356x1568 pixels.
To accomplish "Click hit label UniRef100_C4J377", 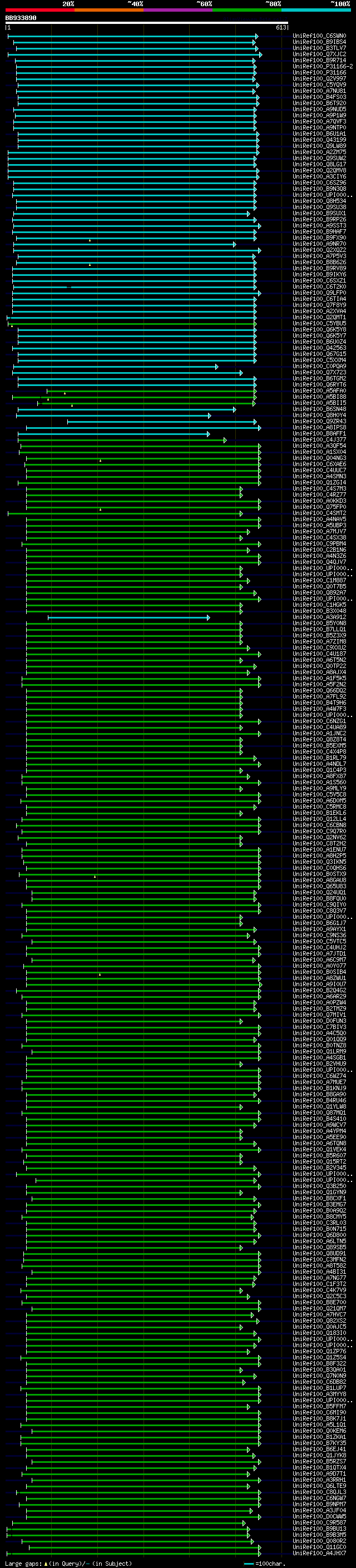I will click(319, 439).
